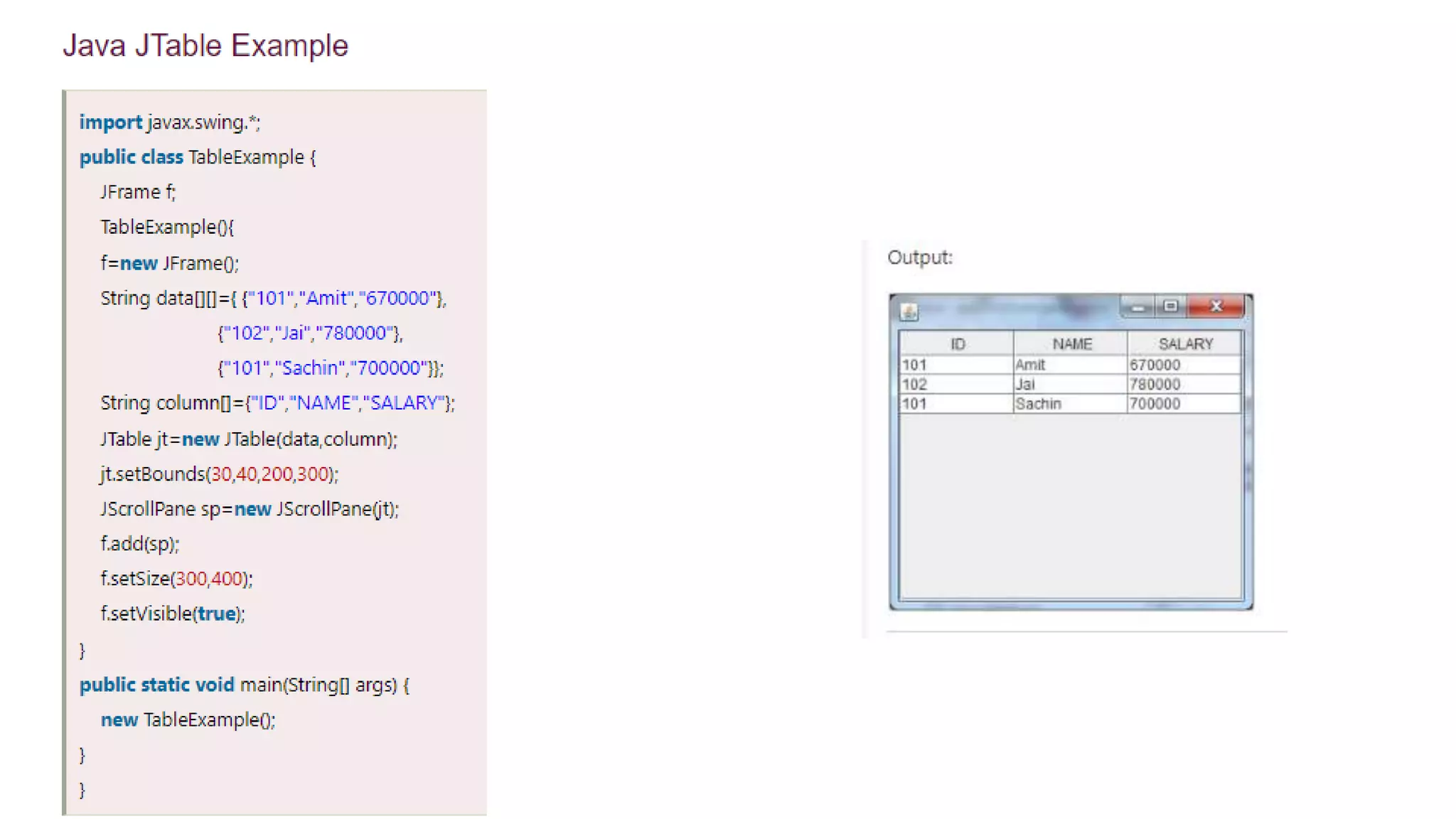1456x819 pixels.
Task: Click empty gray area below table rows
Action: tap(1070, 505)
